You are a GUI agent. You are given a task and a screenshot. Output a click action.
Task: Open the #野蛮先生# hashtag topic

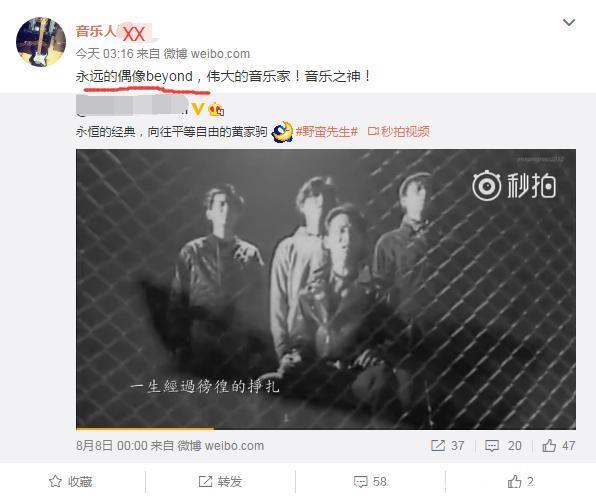(327, 132)
